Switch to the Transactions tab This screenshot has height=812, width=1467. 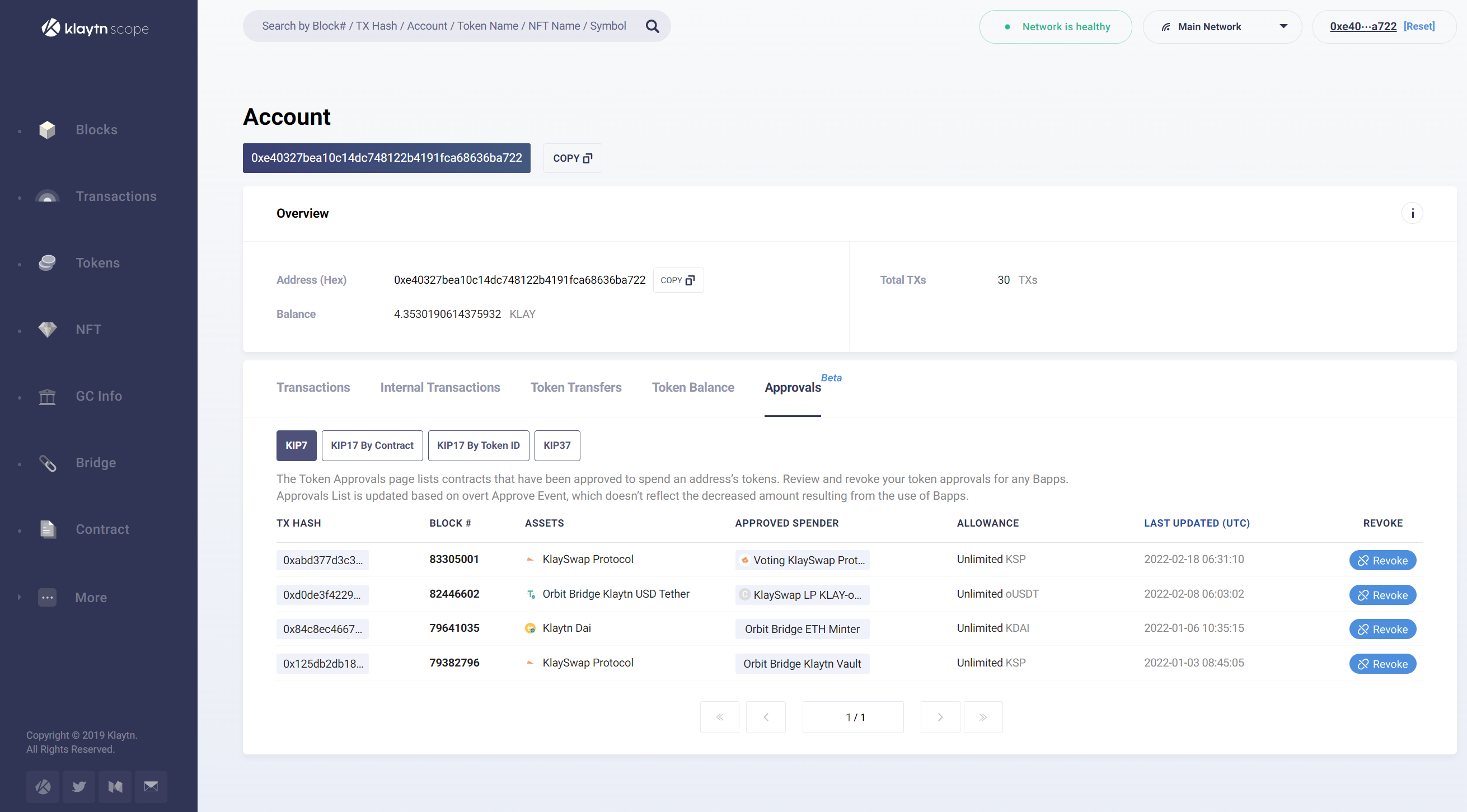313,388
